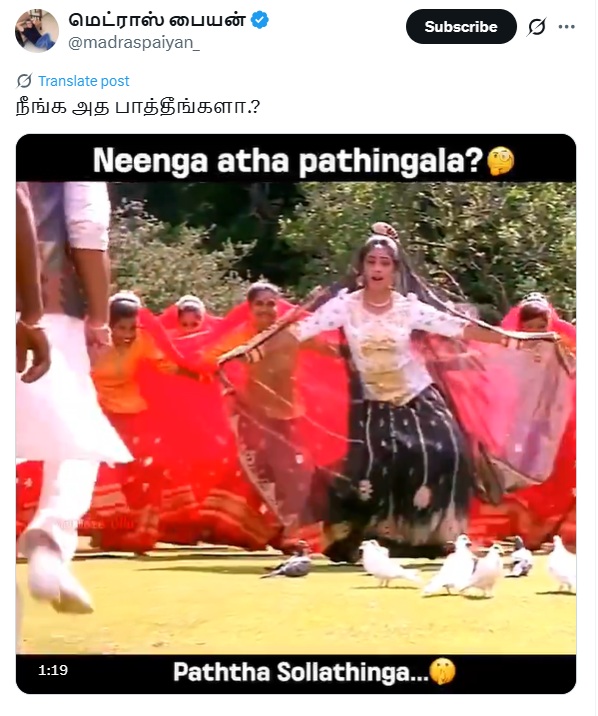Click the shushing face emoji in caption
Screen dimensions: 598x716
click(x=443, y=672)
